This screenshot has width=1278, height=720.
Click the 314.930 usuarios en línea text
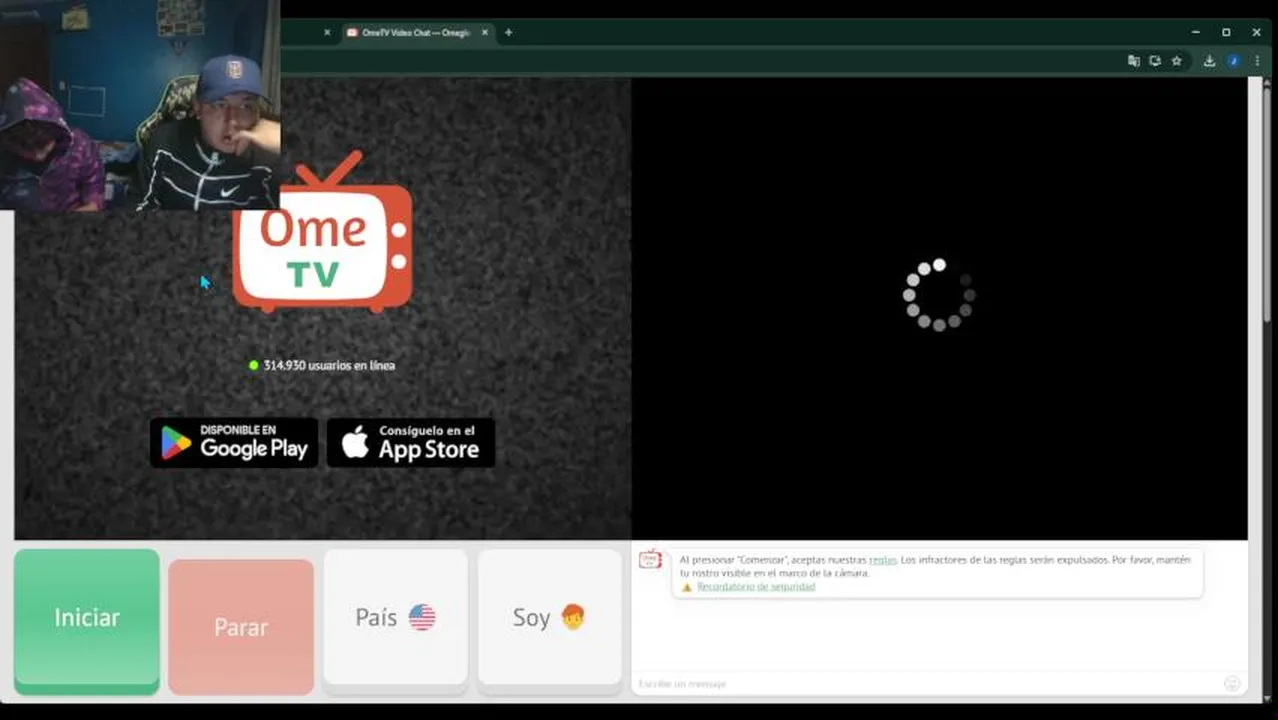click(x=329, y=366)
